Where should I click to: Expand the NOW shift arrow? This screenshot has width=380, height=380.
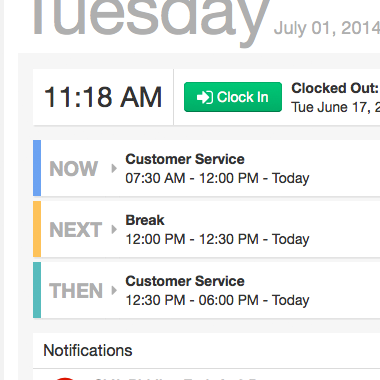[114, 168]
